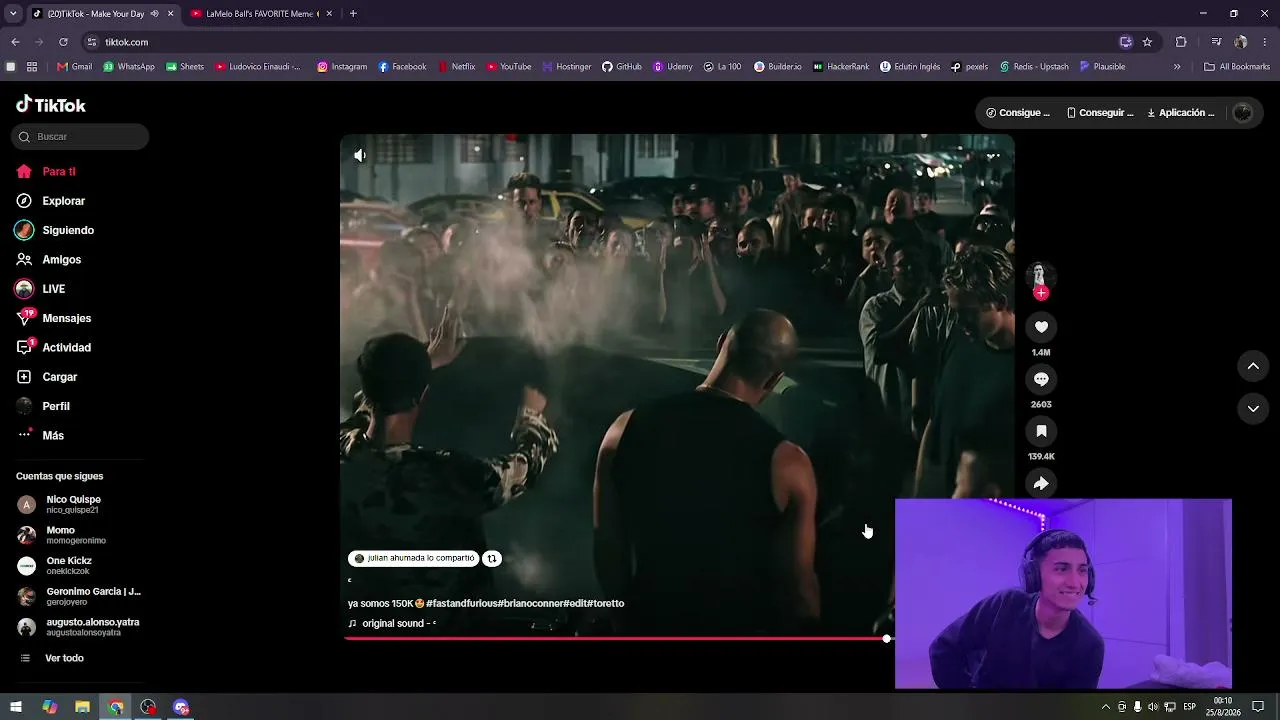Open a new browser tab

tap(353, 14)
